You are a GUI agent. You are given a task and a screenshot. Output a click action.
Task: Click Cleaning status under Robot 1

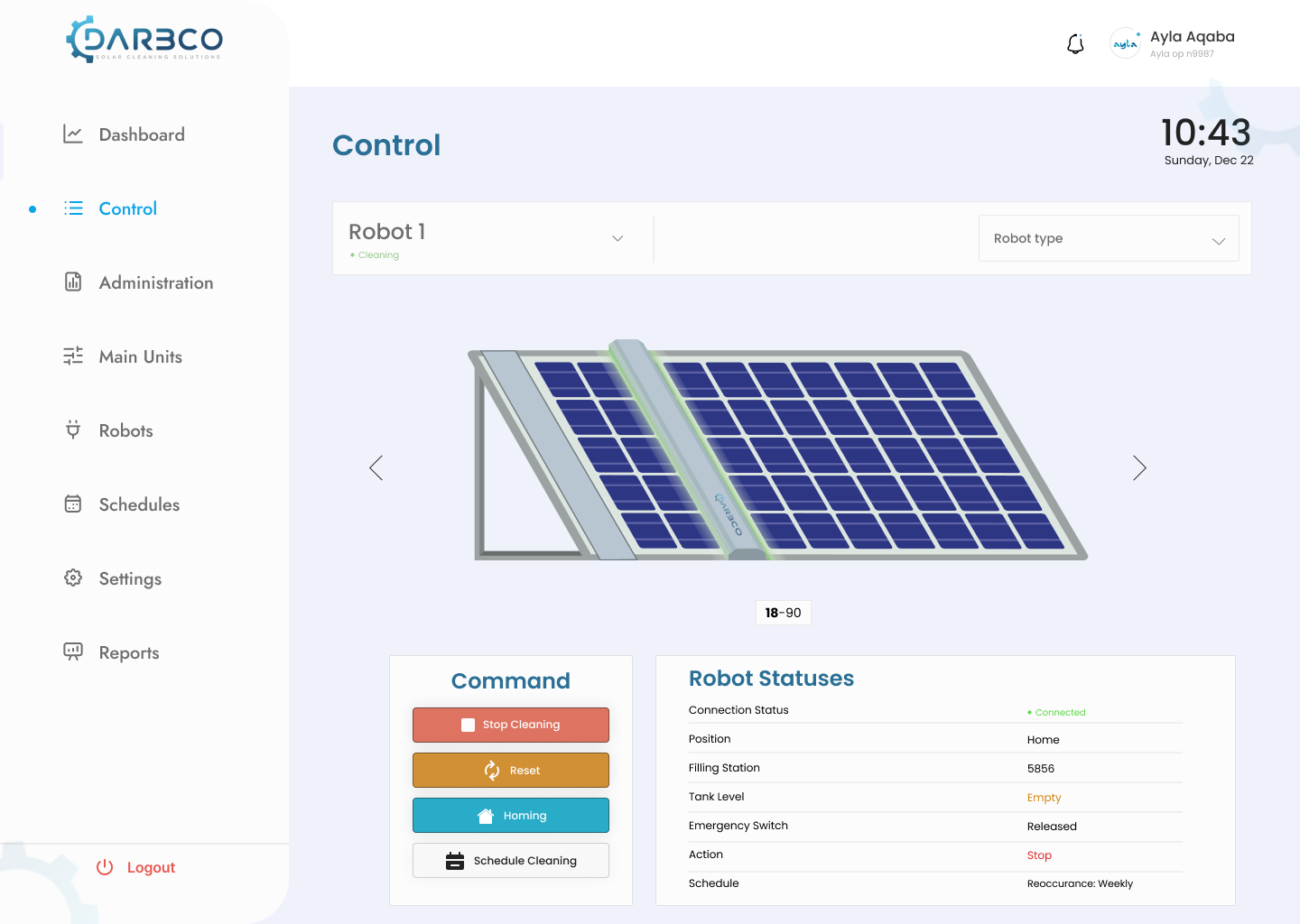(x=375, y=255)
